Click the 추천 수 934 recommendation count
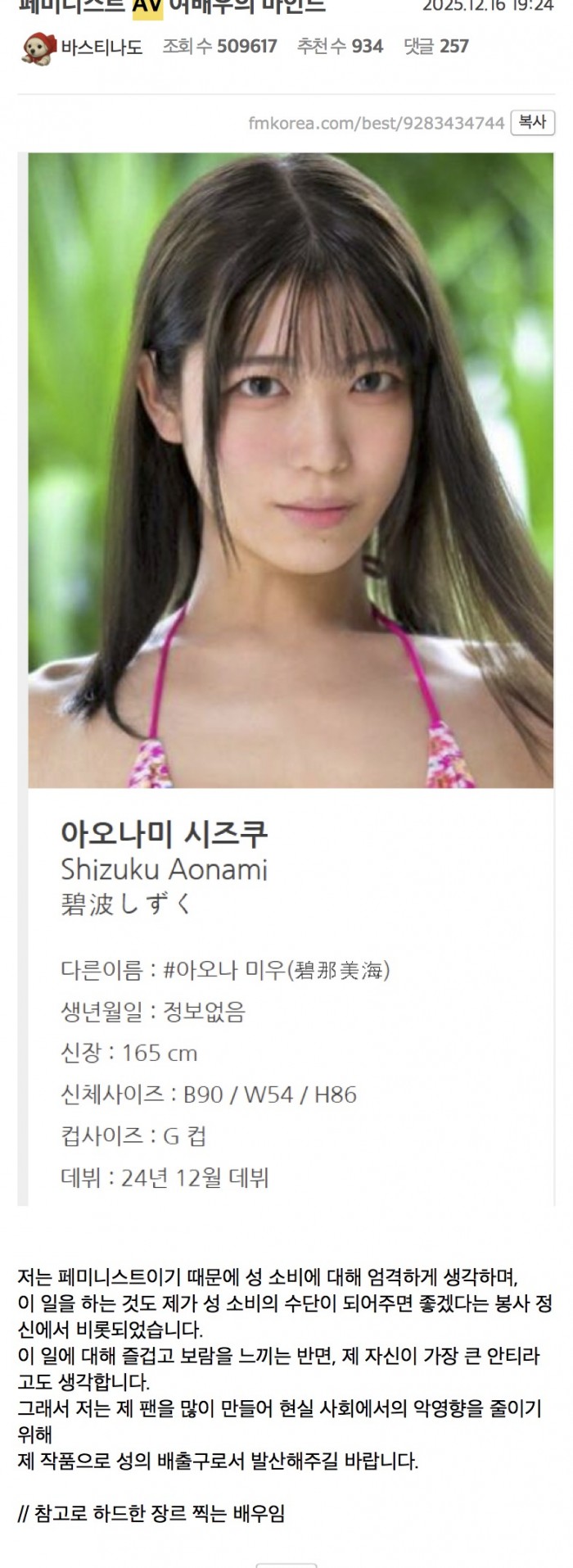The image size is (573, 1568). tap(340, 47)
